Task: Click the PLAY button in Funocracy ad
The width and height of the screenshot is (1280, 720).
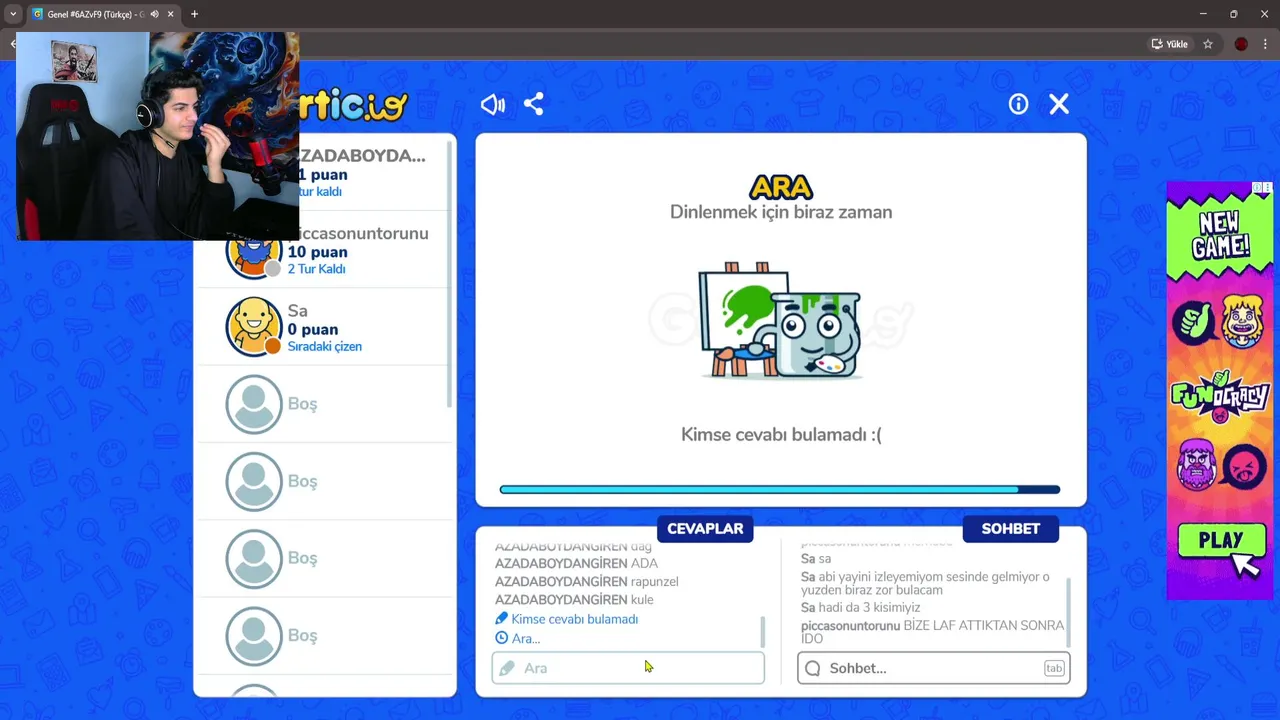Action: point(1221,541)
